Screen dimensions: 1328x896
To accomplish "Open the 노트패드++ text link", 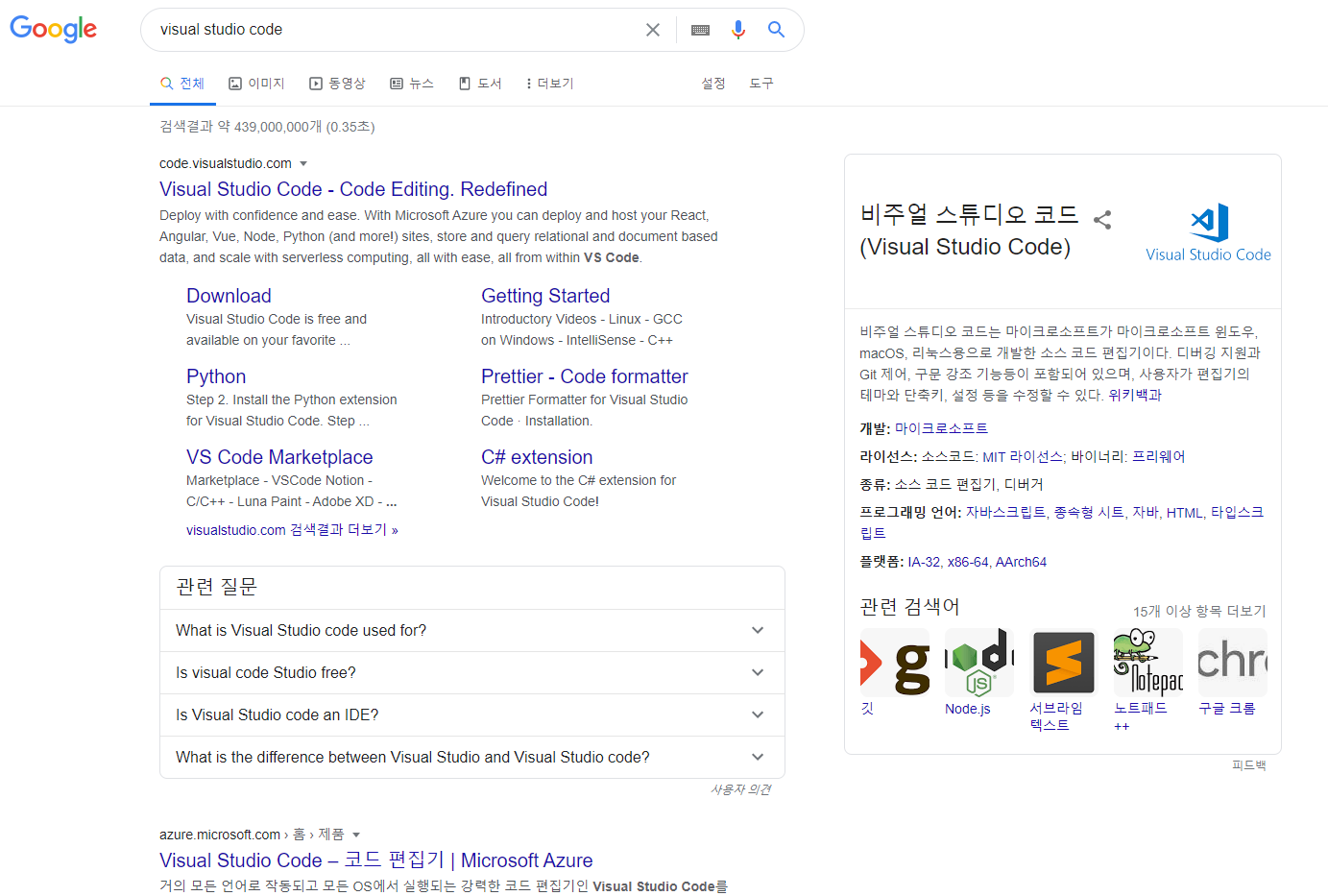I will pos(1141,716).
